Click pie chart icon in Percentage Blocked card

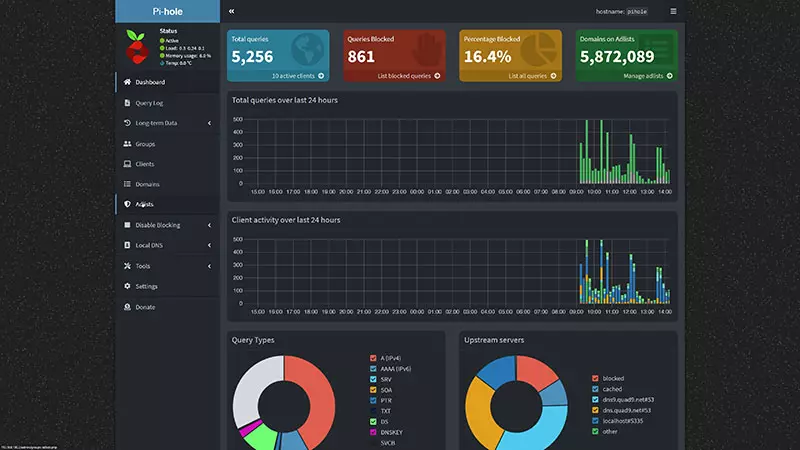539,49
